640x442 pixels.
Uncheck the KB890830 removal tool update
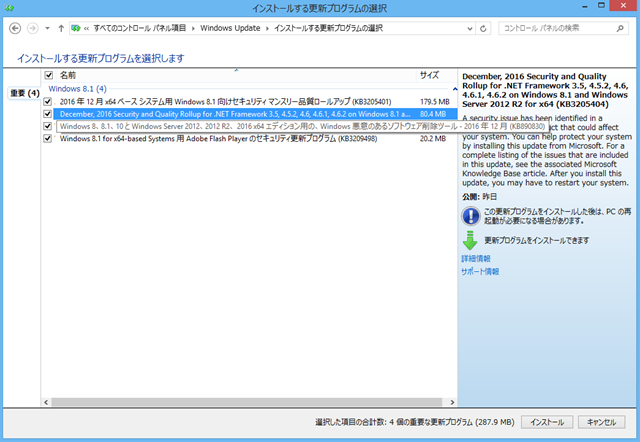pyautogui.click(x=47, y=126)
